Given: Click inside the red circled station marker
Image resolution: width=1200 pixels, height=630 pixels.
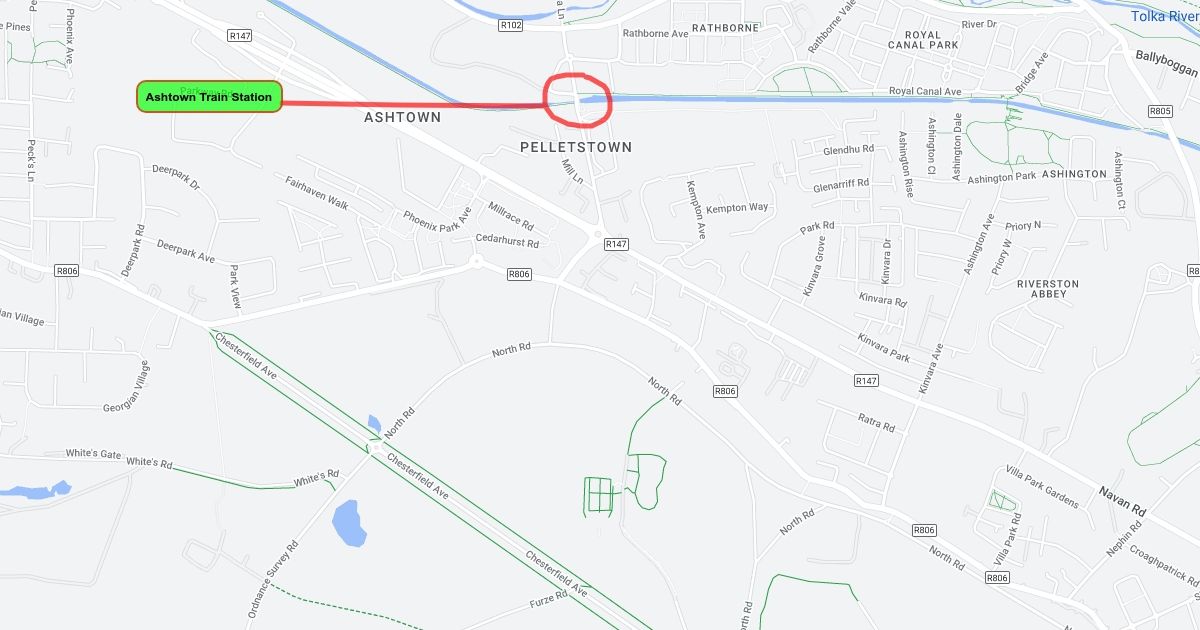Looking at the screenshot, I should pos(576,100).
